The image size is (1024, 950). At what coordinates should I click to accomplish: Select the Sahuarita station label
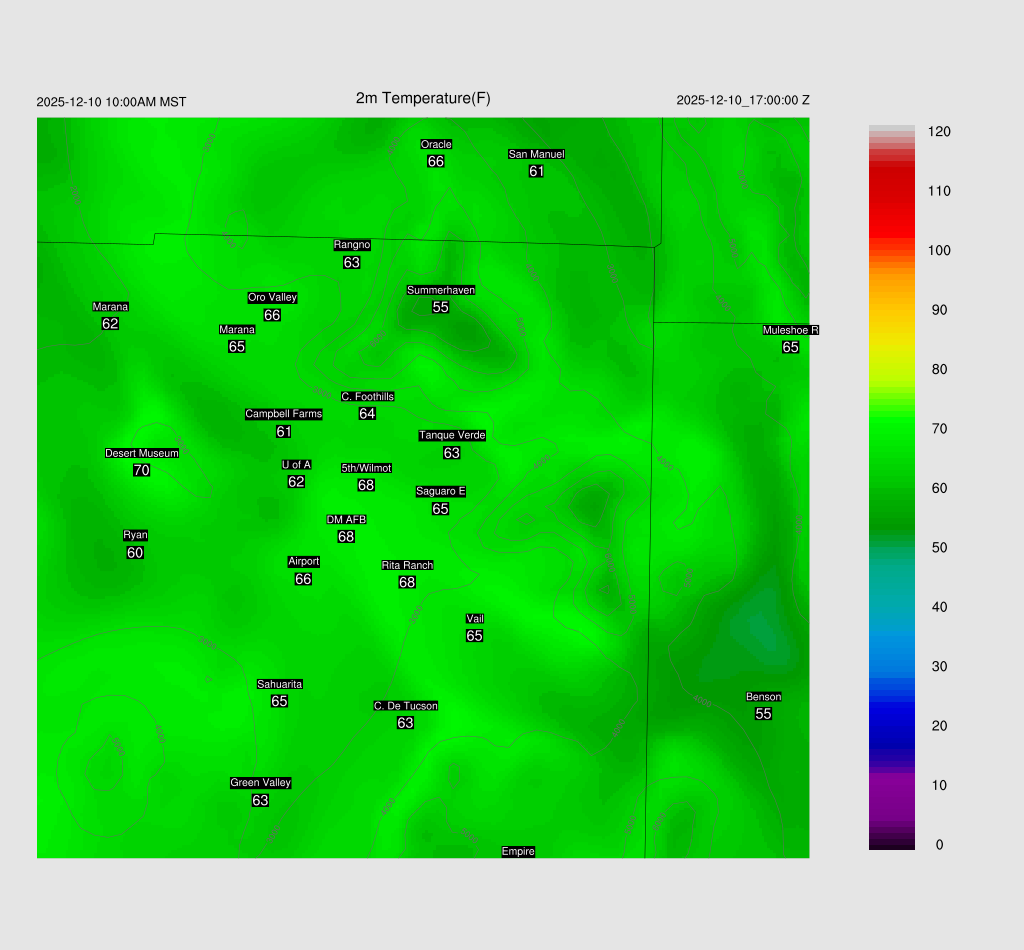point(279,684)
